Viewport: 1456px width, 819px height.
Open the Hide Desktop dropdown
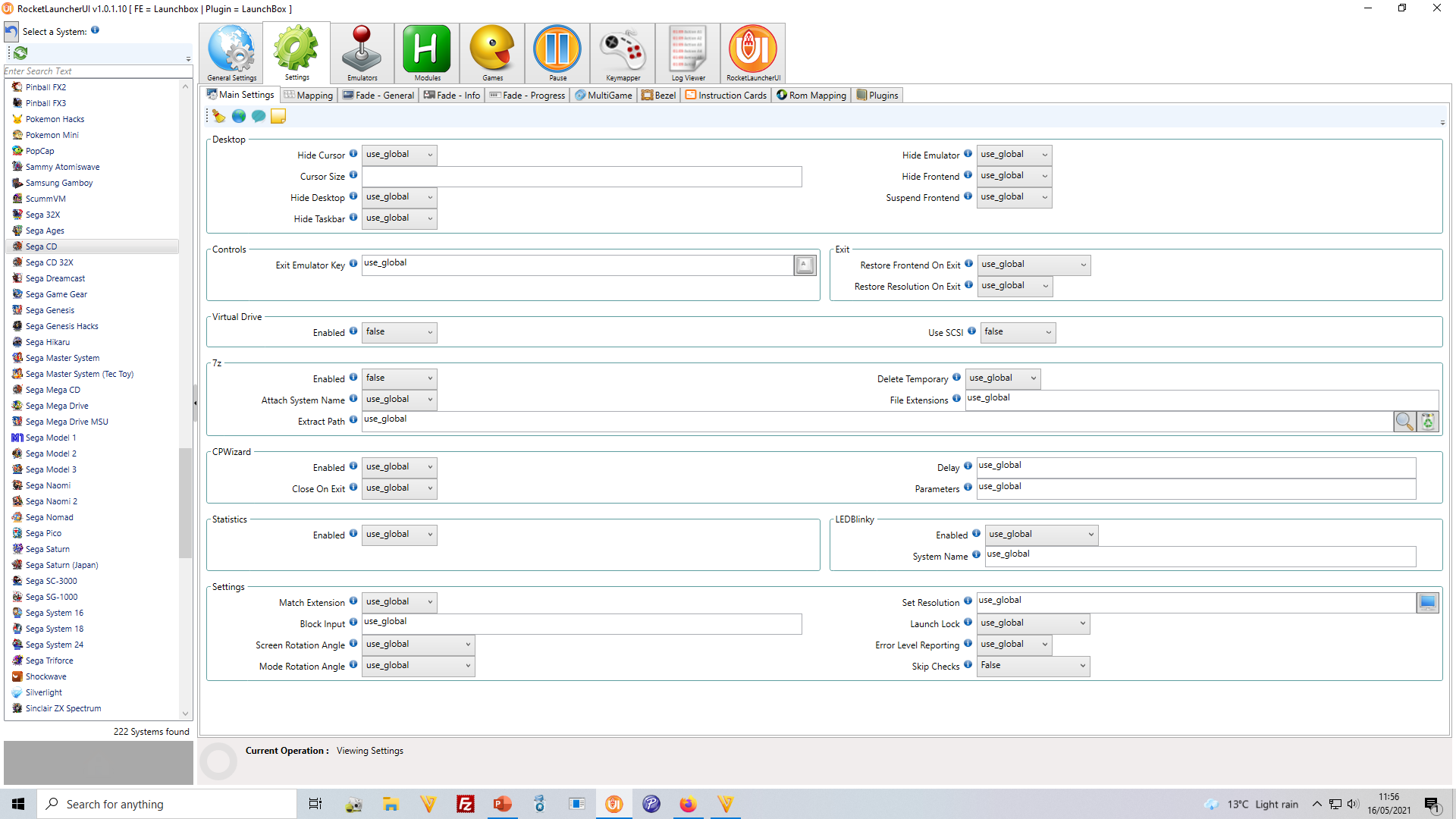[x=399, y=197]
